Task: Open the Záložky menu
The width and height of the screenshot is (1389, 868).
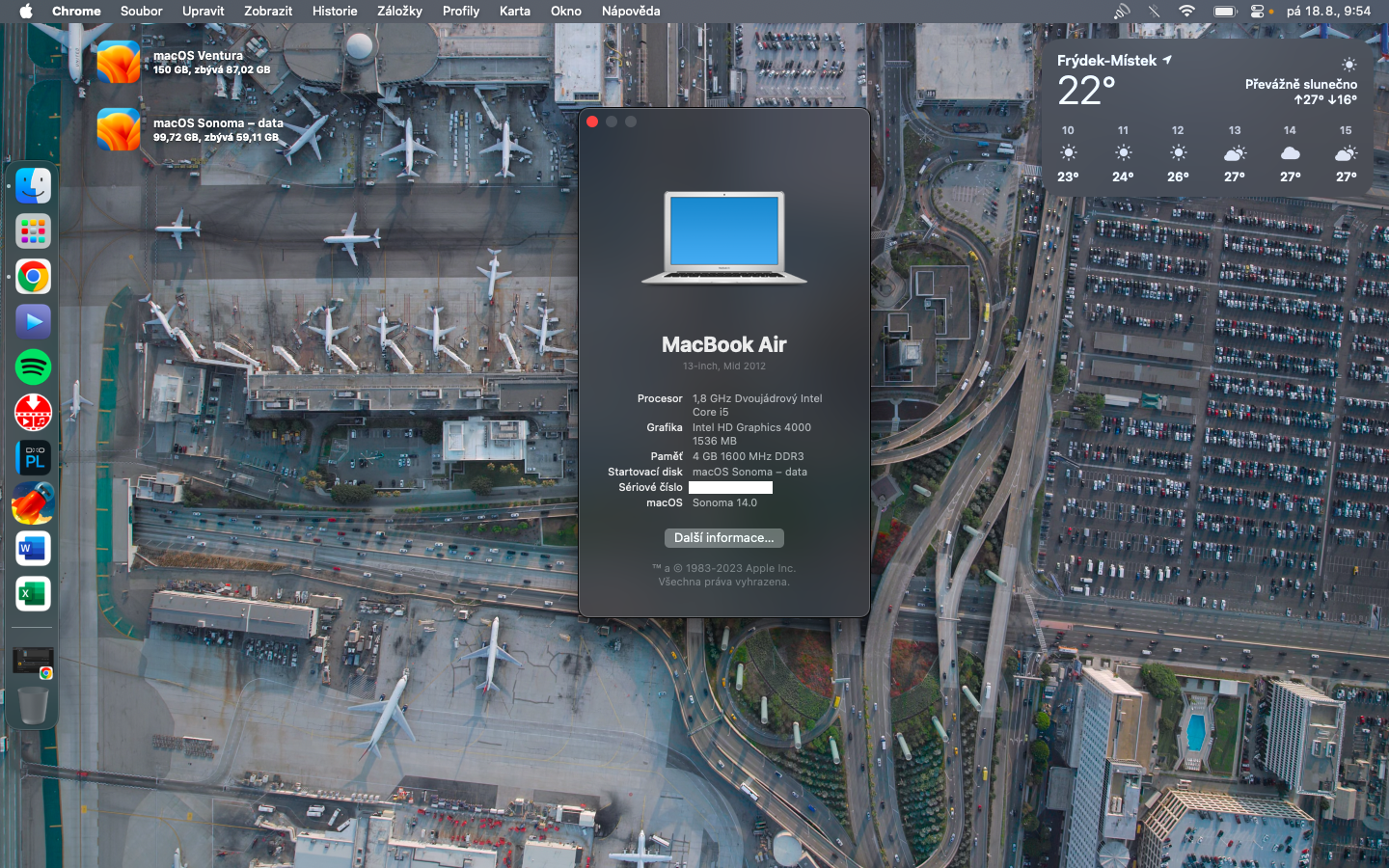Action: click(x=399, y=12)
